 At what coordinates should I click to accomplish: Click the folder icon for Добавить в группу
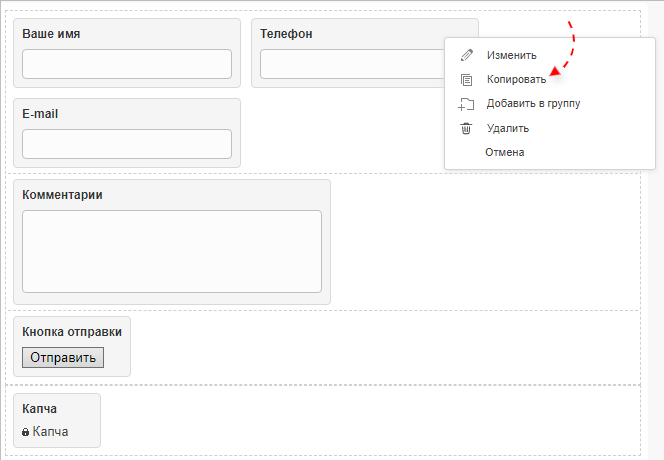click(465, 103)
